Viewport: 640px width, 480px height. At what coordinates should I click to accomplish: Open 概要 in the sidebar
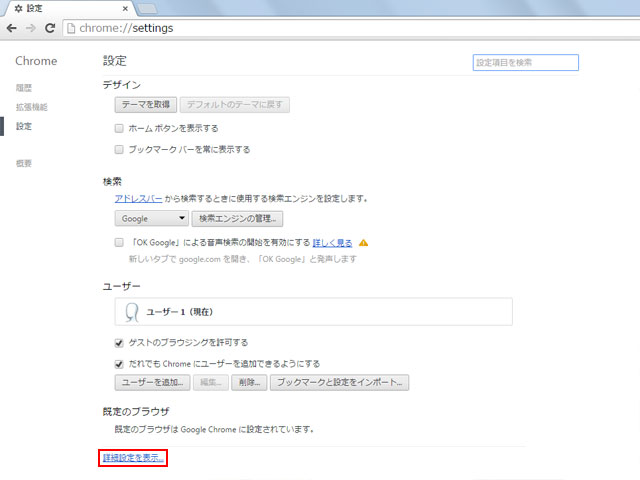(x=24, y=163)
